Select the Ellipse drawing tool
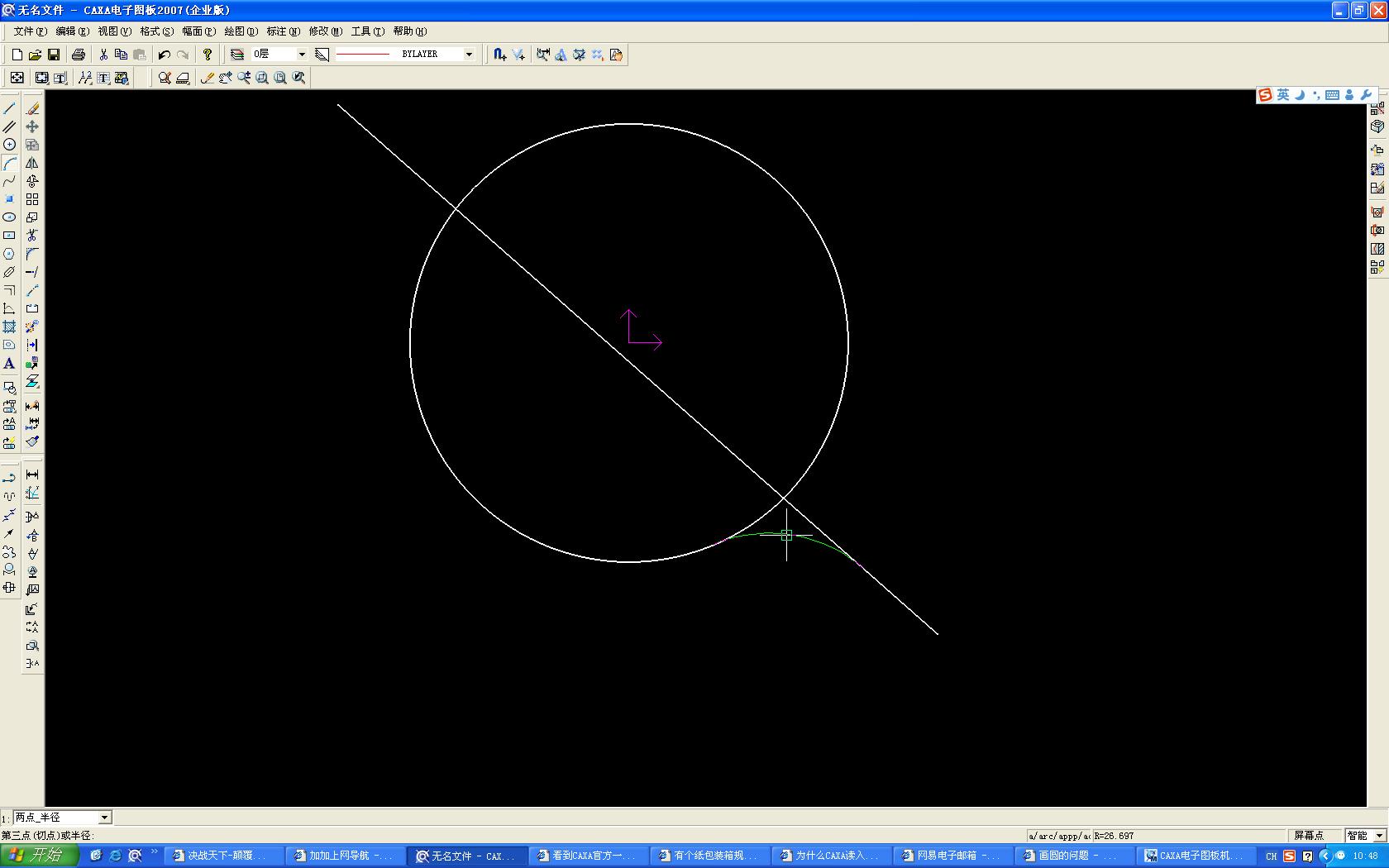1389x868 pixels. [9, 217]
